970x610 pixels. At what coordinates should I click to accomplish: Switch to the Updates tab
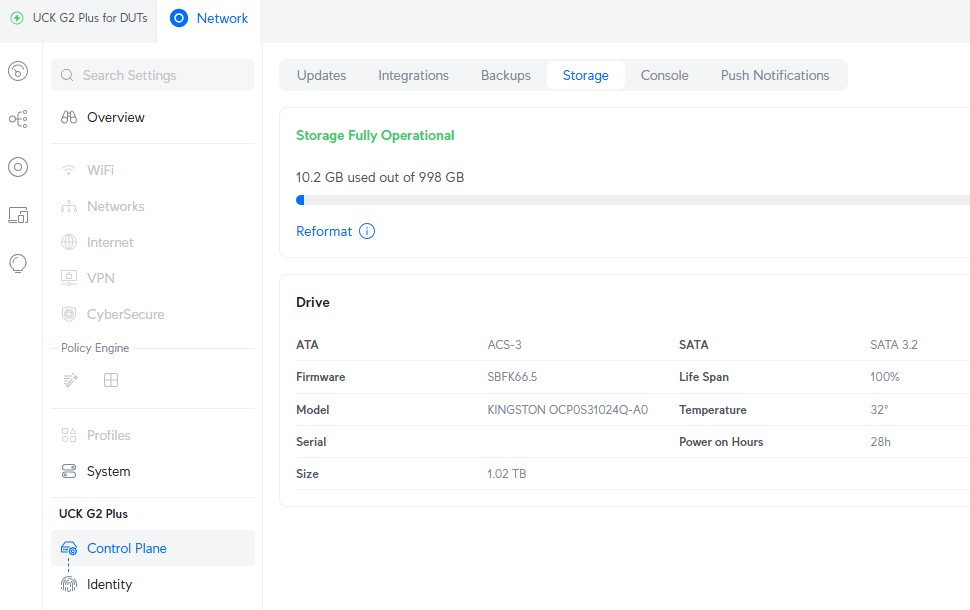click(321, 75)
